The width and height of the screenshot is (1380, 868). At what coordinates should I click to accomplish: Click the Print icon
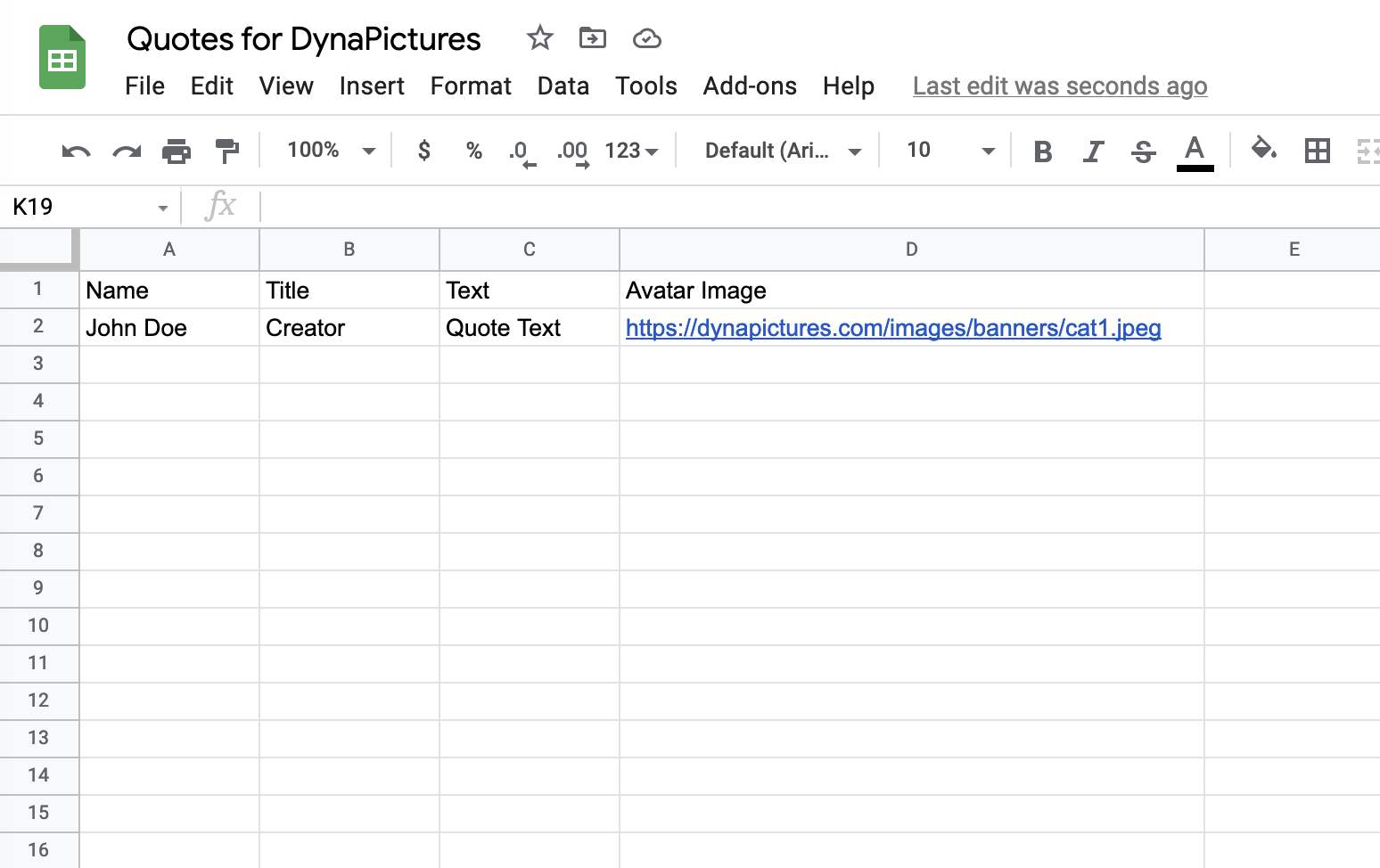pyautogui.click(x=177, y=151)
